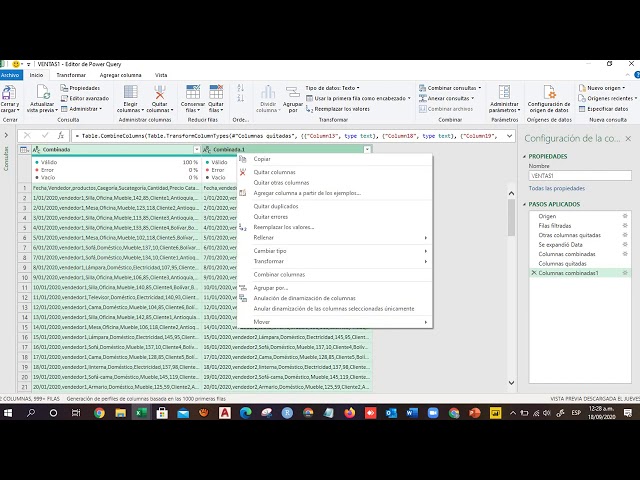Screen dimensions: 640x480
Task: Click Especificar datos
Action: click(603, 109)
